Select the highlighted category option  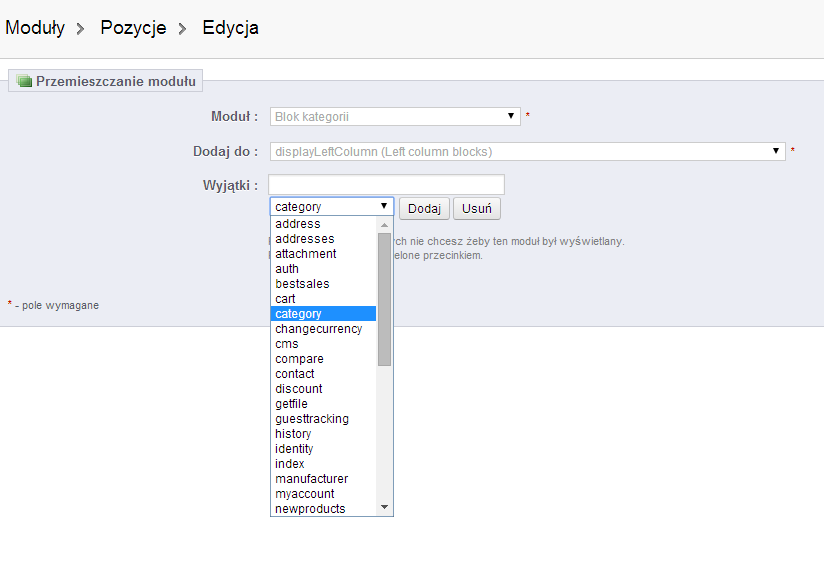(x=324, y=314)
